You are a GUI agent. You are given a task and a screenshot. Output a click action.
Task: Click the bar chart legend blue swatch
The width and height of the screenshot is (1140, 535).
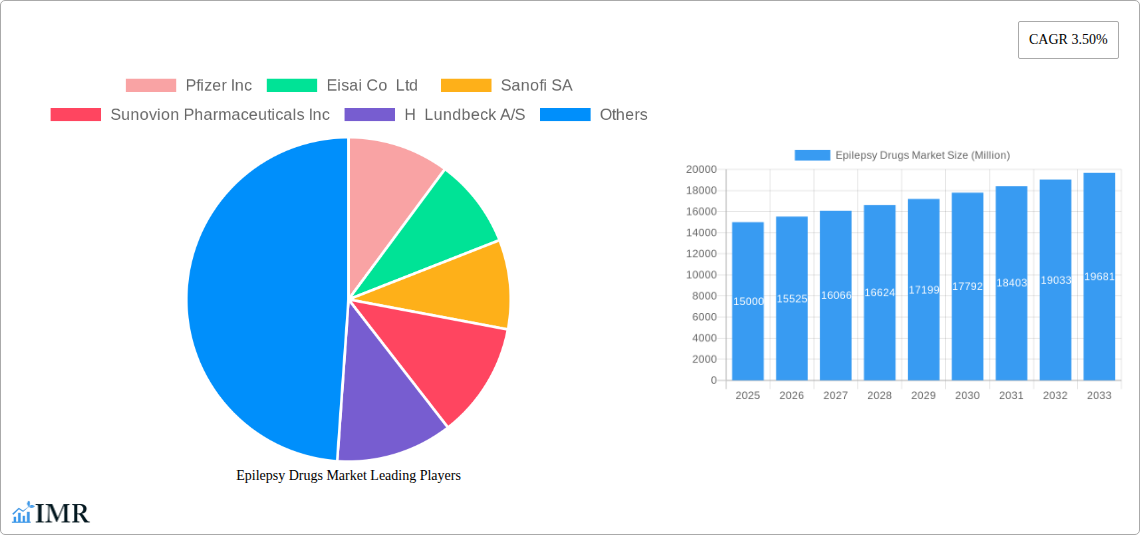[812, 155]
